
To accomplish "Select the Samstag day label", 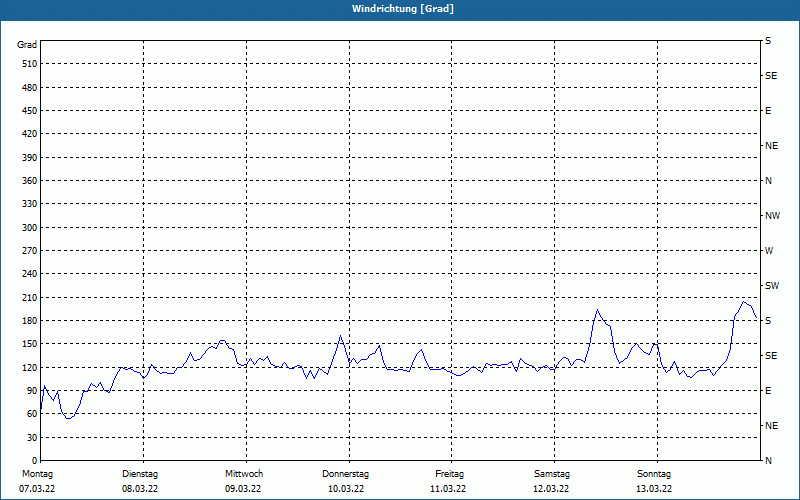I will 552,474.
